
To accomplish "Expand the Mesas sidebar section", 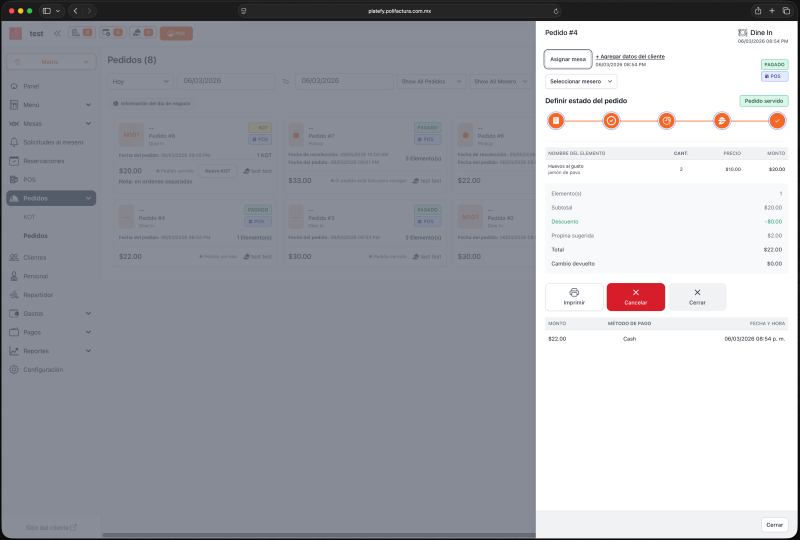I will coord(51,124).
